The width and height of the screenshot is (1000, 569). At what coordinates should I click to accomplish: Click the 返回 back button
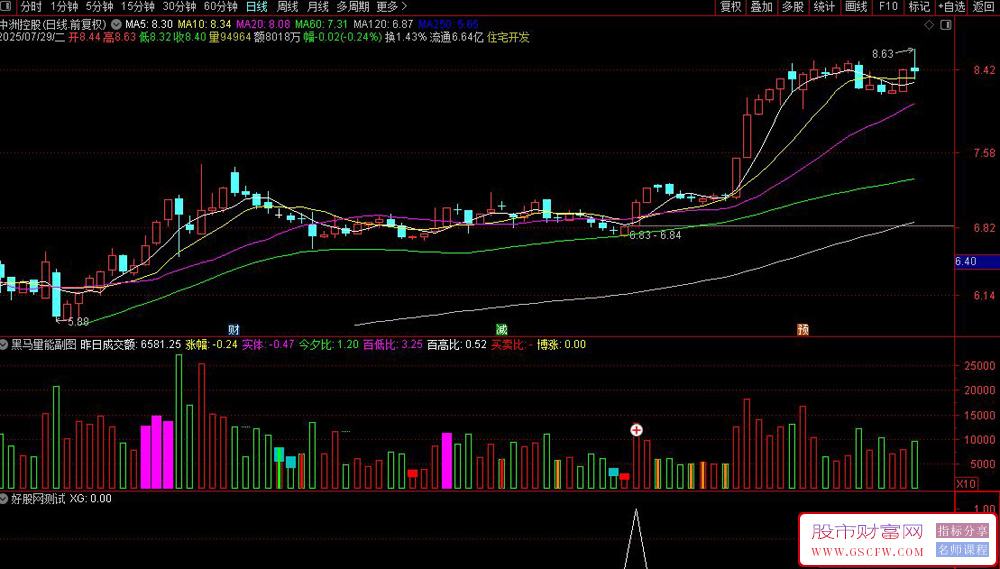point(984,7)
